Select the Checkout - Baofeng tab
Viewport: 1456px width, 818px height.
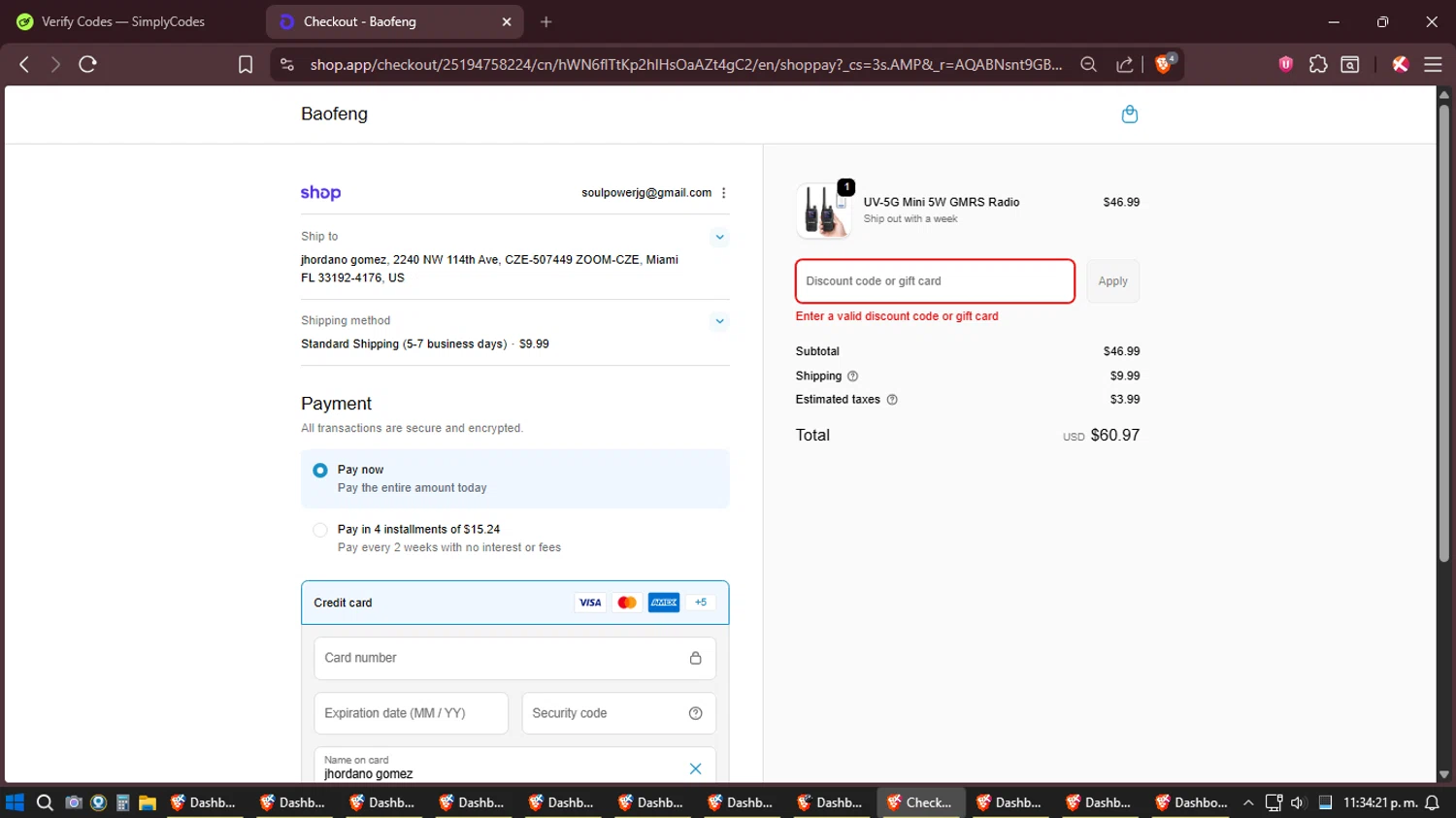393,21
